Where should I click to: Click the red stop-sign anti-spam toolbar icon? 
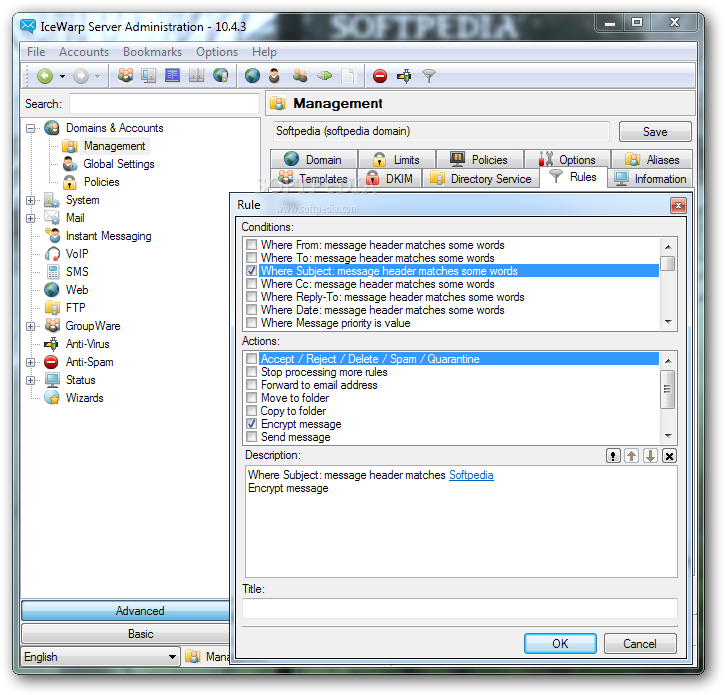point(380,76)
